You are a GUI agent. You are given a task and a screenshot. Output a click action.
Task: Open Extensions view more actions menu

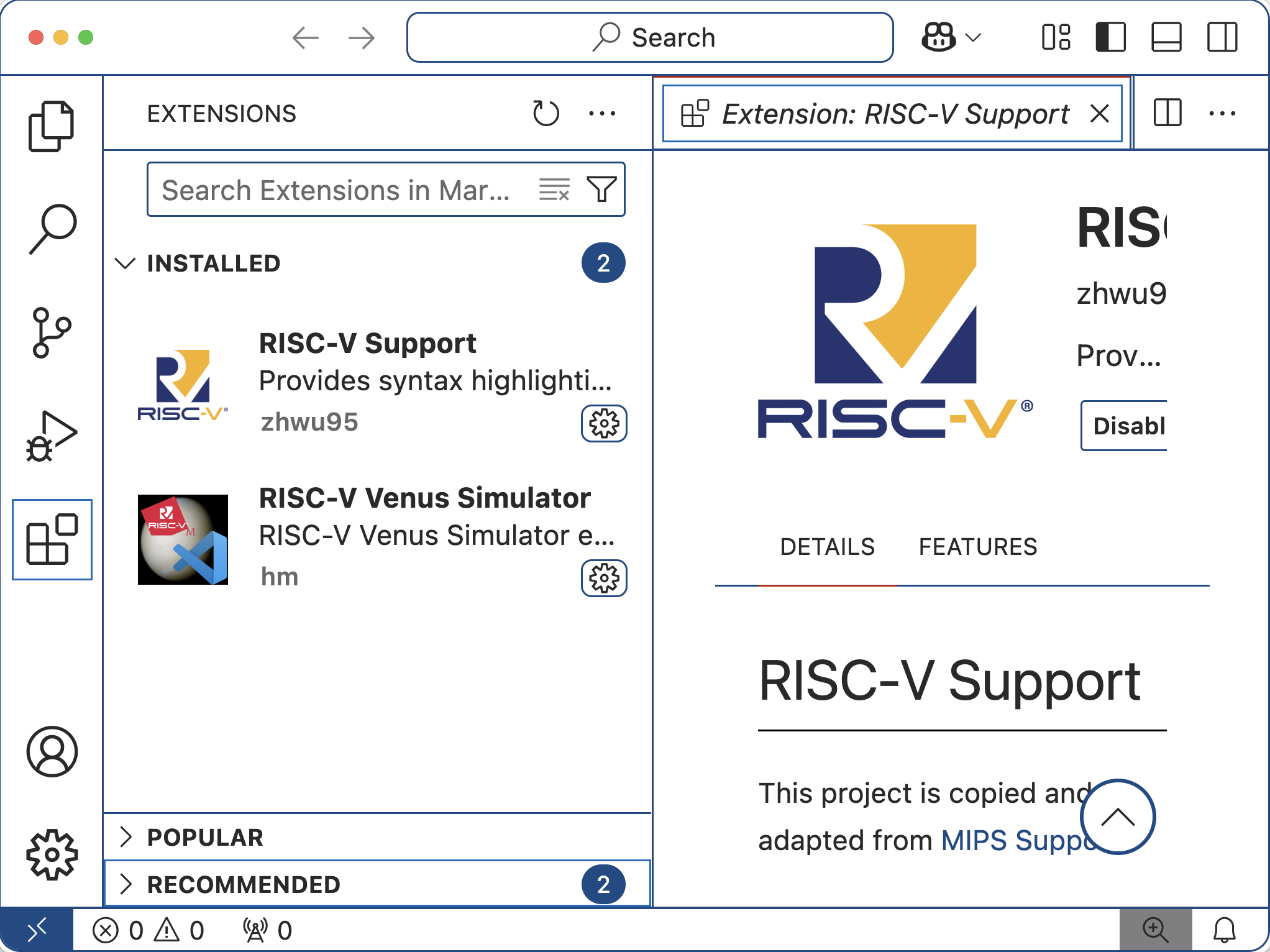[x=601, y=113]
